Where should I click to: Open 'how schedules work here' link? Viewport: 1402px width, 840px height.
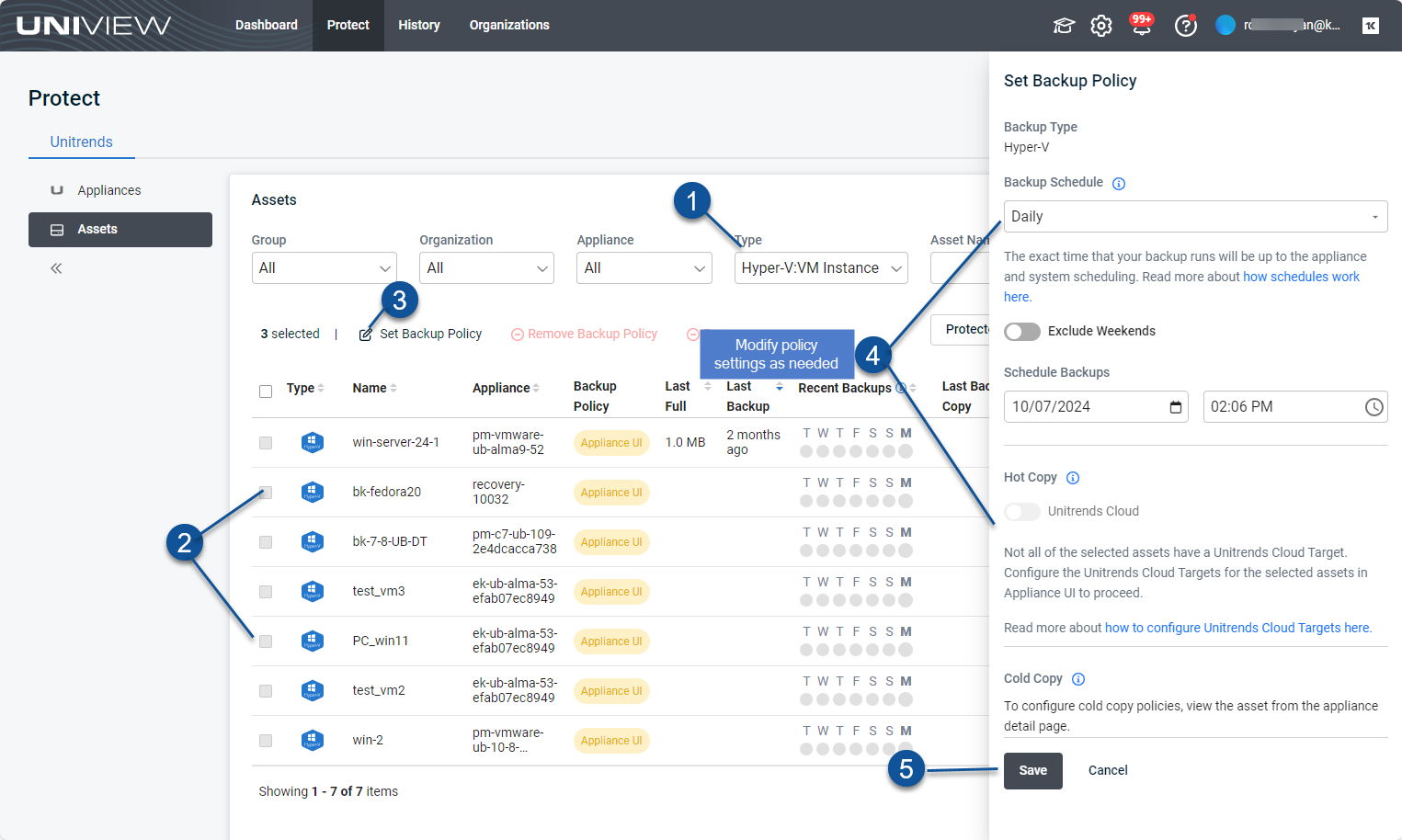(x=1302, y=278)
